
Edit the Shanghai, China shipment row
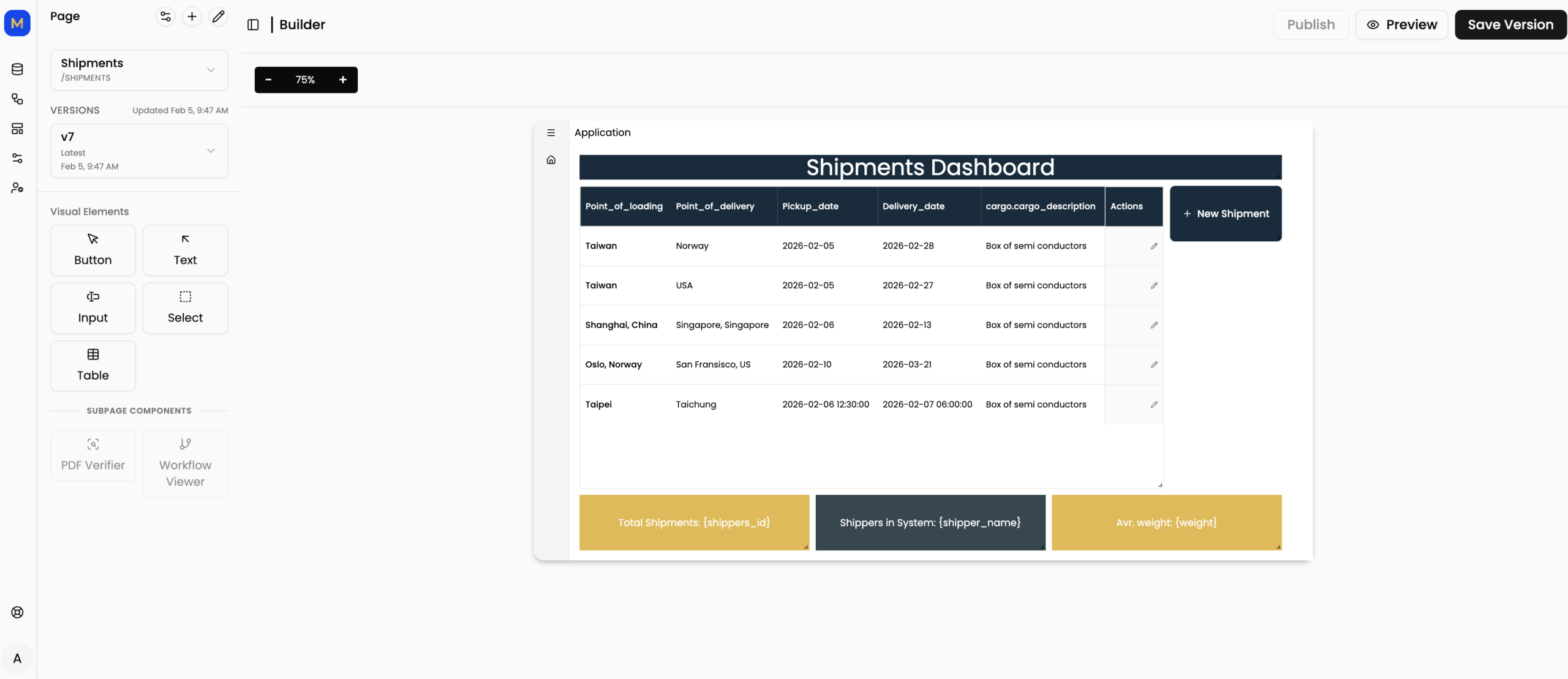1154,325
